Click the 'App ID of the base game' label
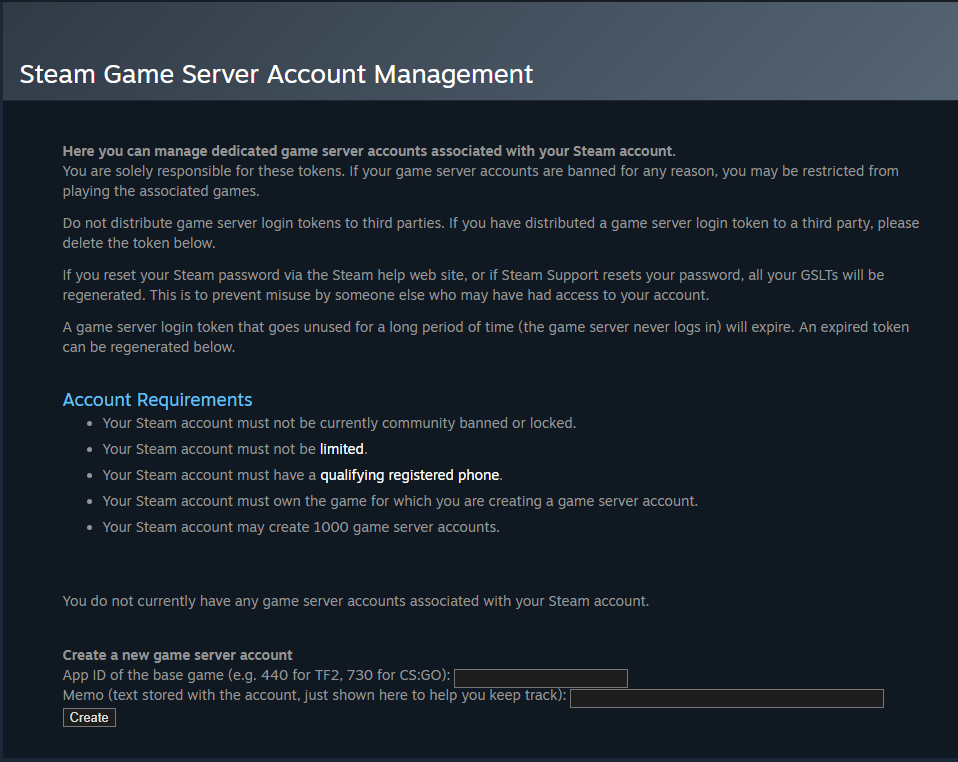The width and height of the screenshot is (958, 762). point(256,675)
